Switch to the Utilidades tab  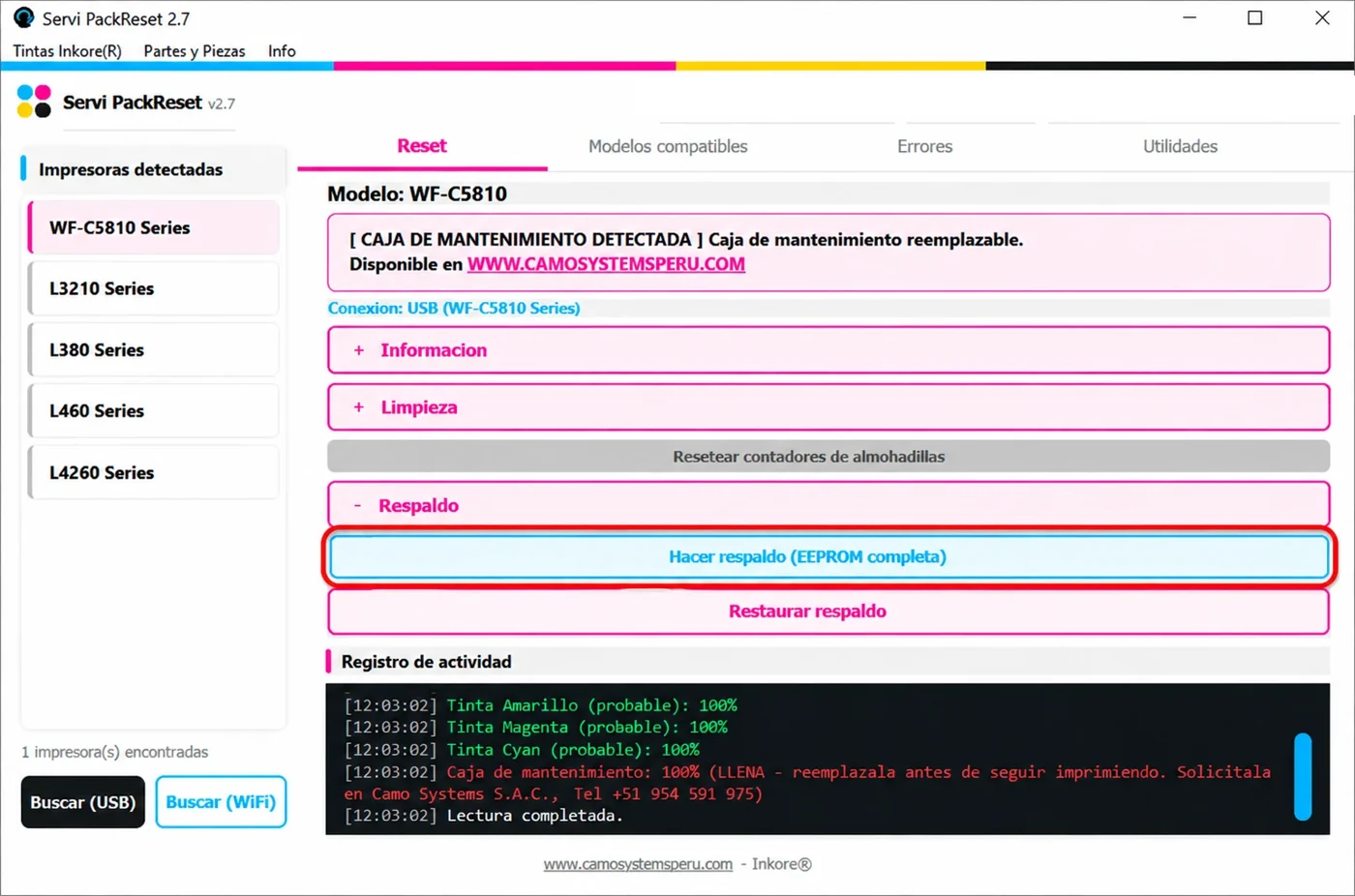1180,146
